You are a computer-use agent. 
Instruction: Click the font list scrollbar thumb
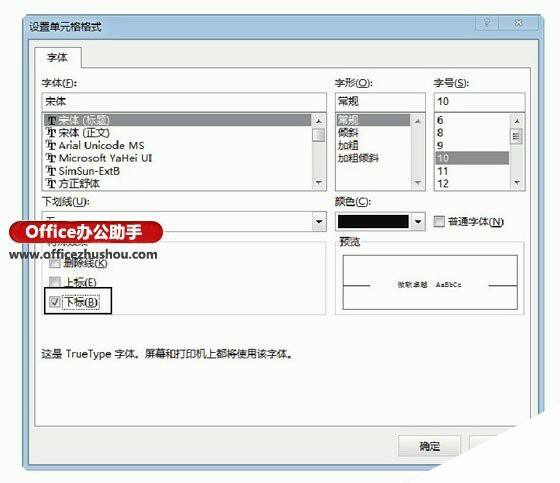click(319, 135)
